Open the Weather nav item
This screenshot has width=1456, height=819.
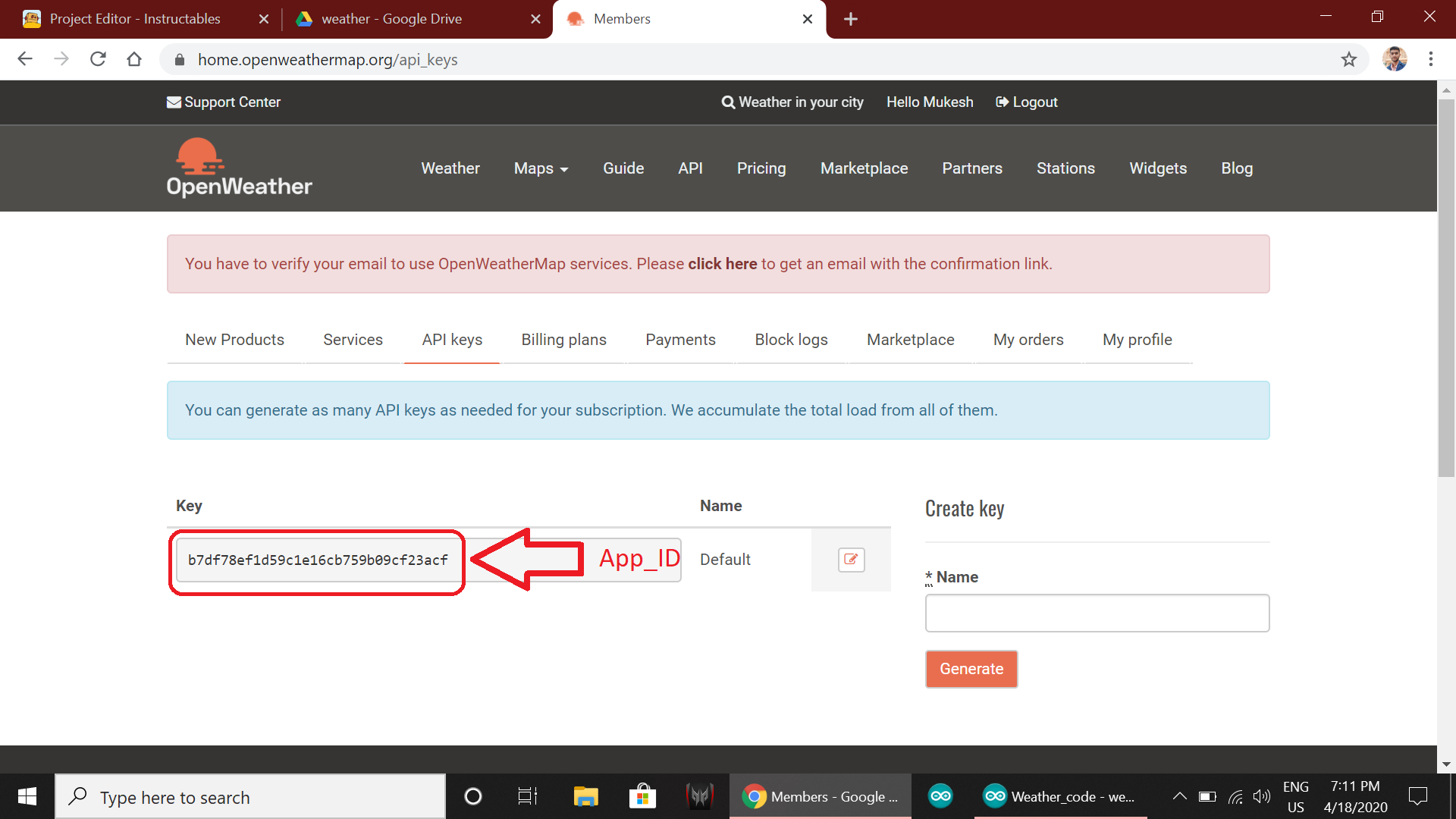[x=450, y=168]
